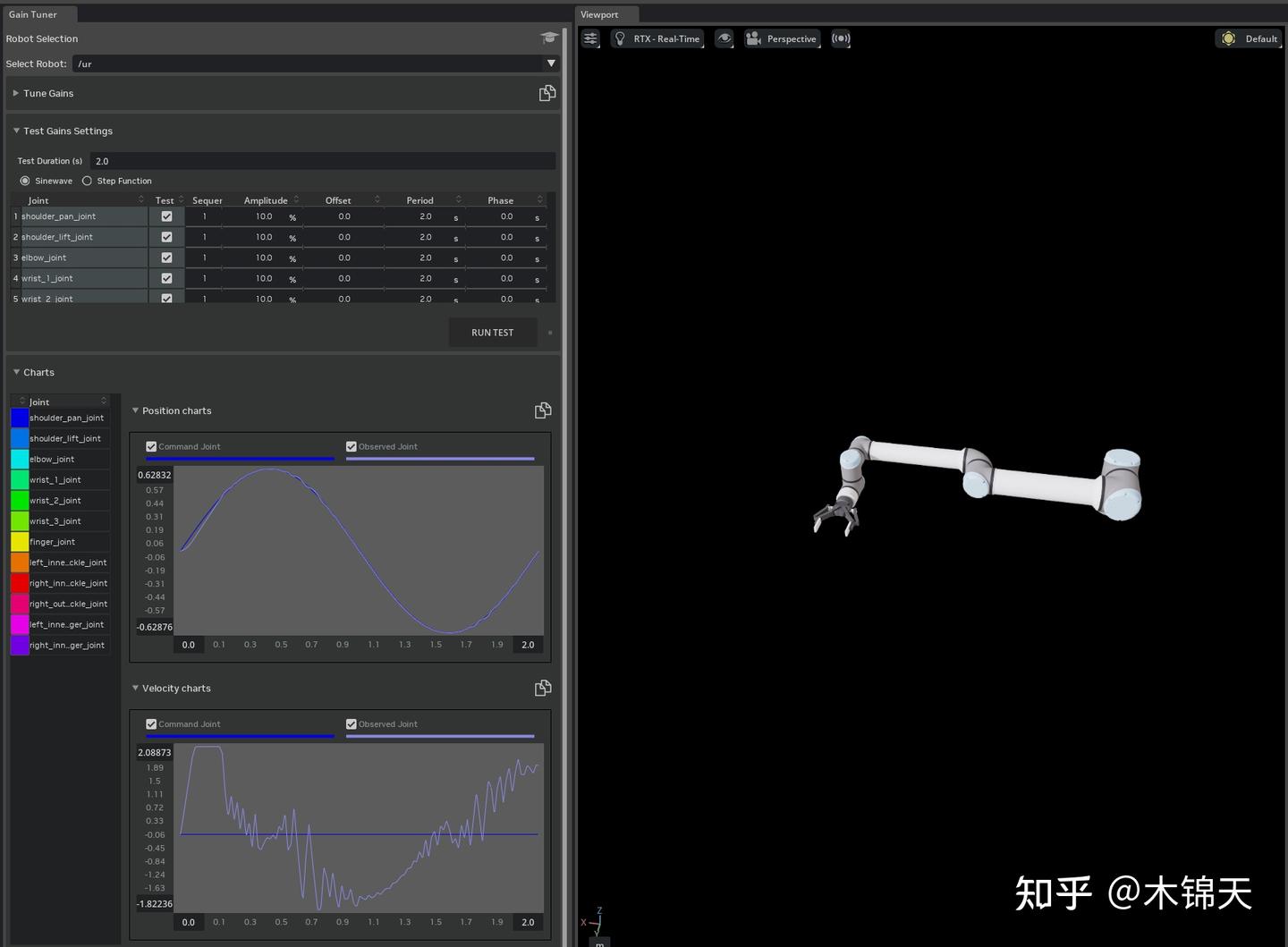
Task: Click the Test Duration input field
Action: click(322, 160)
